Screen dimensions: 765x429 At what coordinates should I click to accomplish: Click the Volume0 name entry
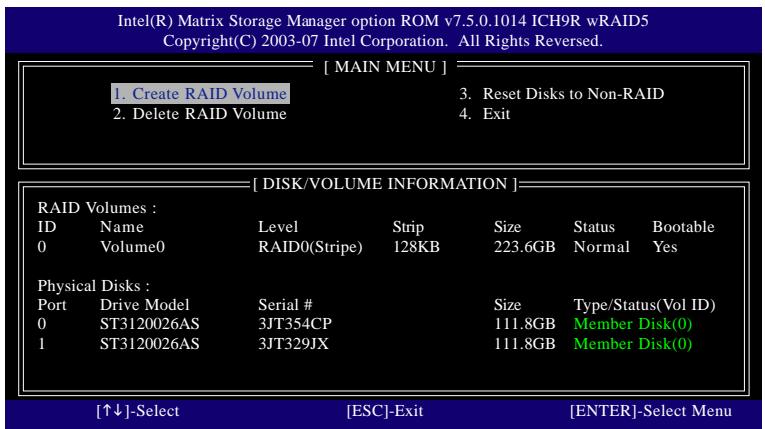(x=132, y=246)
